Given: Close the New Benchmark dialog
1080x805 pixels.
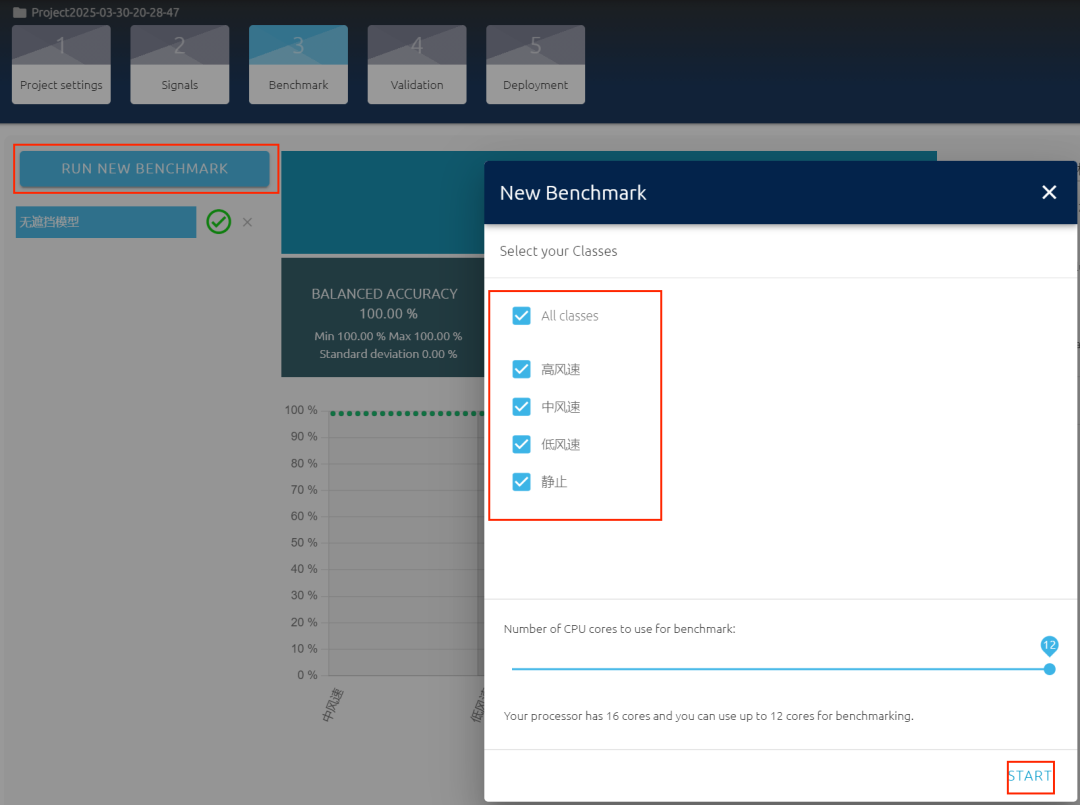Looking at the screenshot, I should click(1049, 192).
